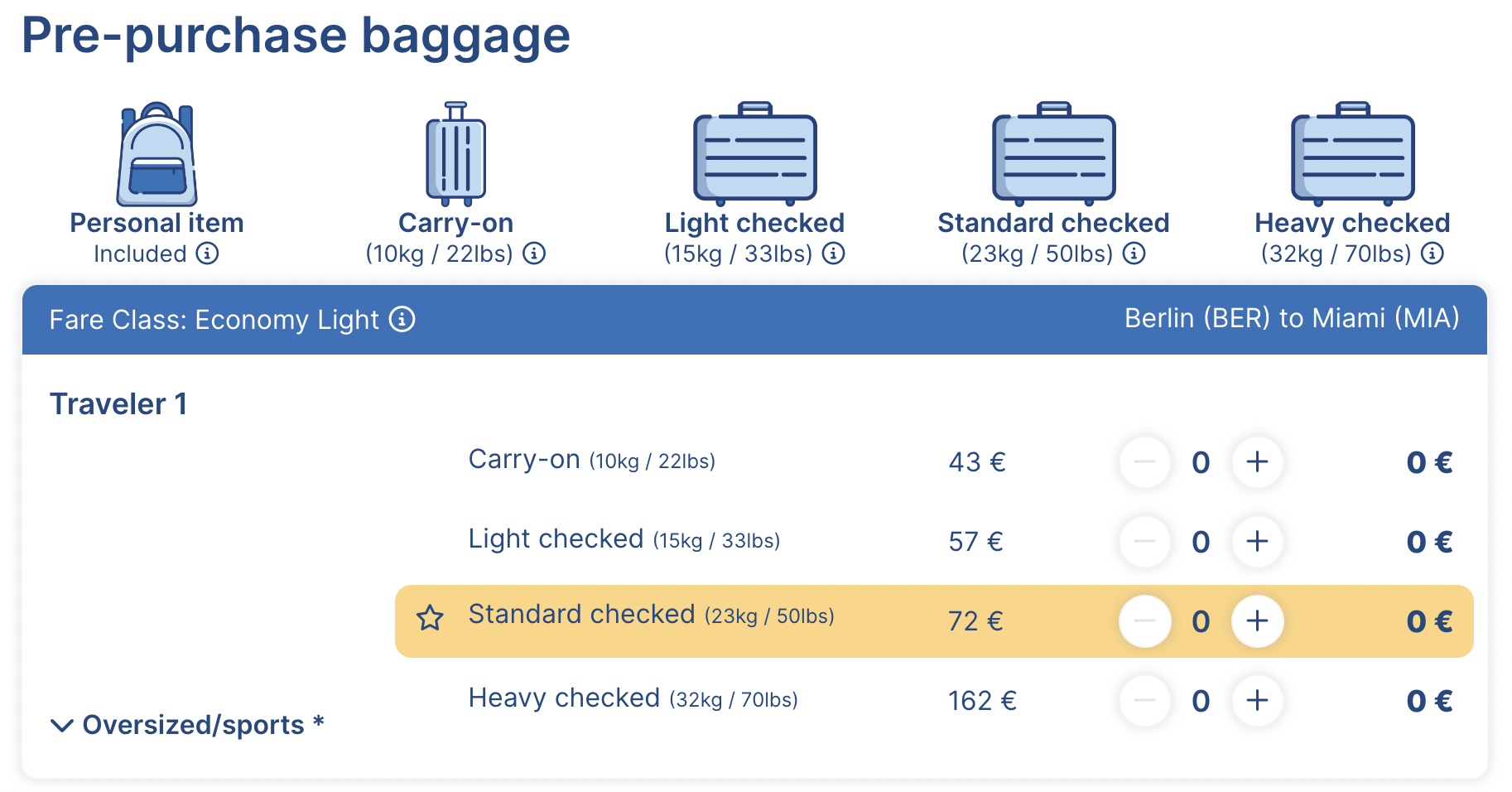Click the info icon beside Personal item Included

click(207, 254)
